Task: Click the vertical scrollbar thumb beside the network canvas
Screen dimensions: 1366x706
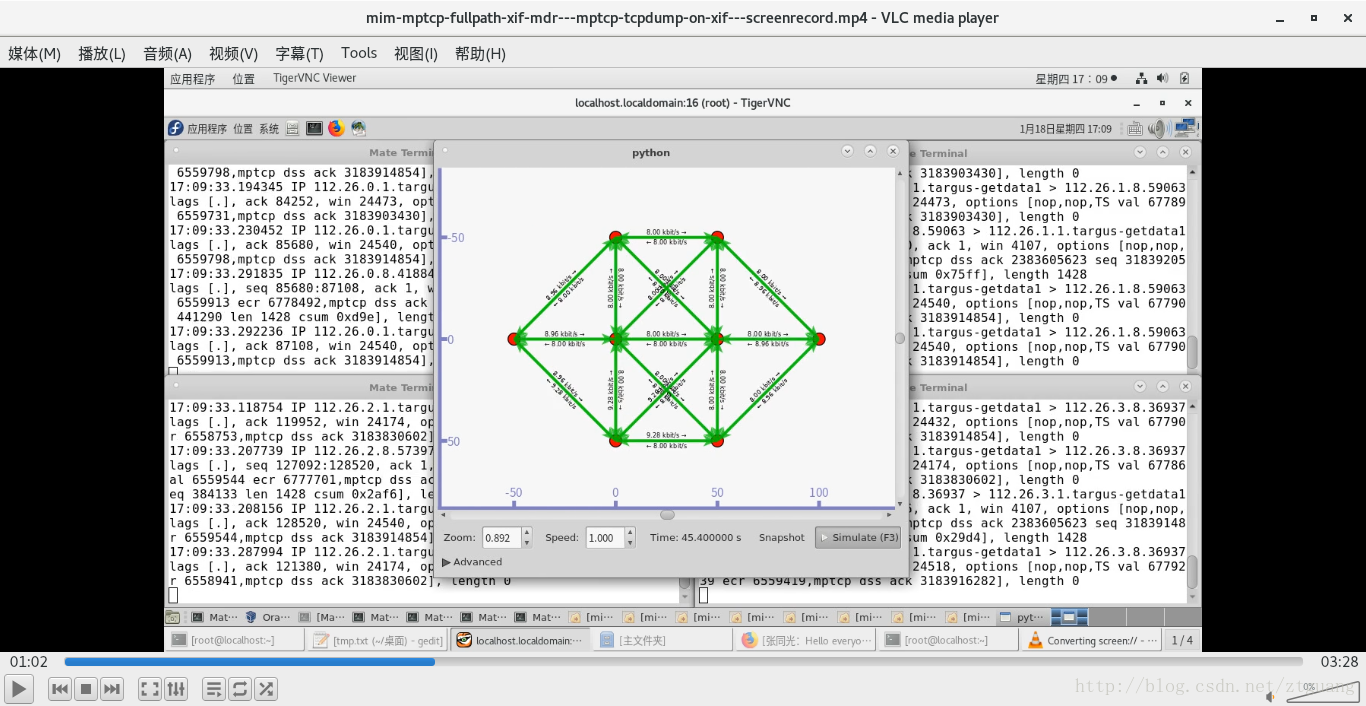Action: 900,338
